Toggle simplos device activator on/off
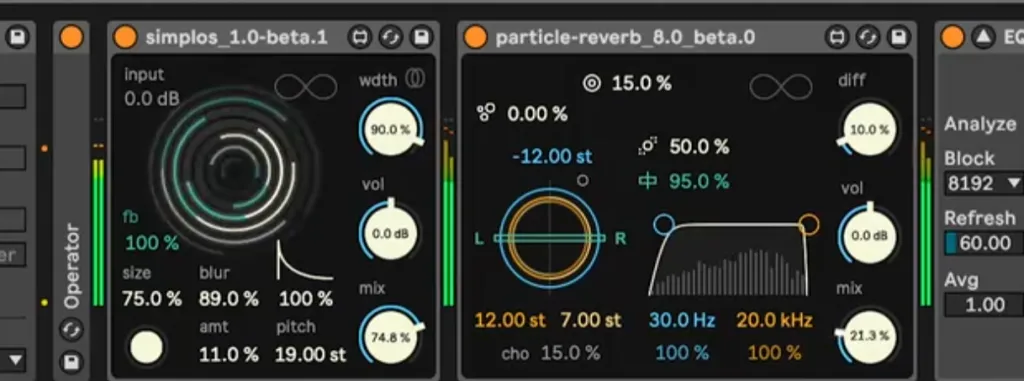 click(125, 37)
